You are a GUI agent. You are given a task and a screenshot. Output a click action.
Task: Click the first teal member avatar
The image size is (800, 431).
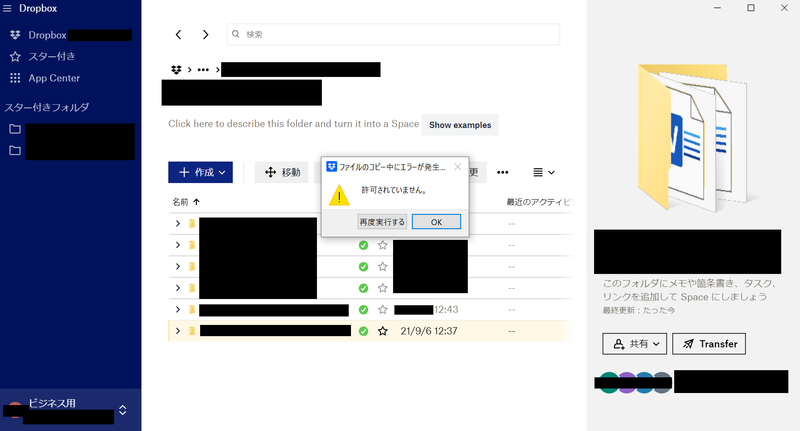(x=608, y=383)
